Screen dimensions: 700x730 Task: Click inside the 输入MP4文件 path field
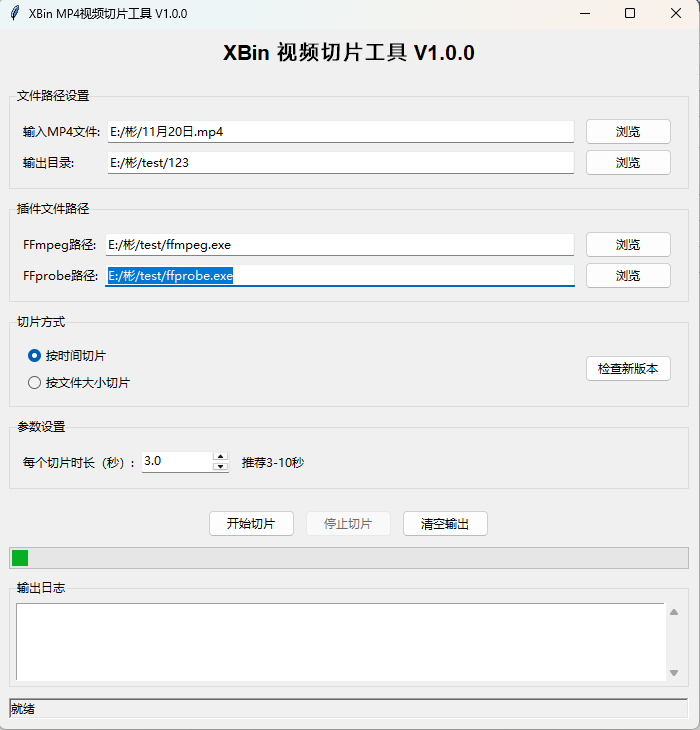click(x=340, y=132)
